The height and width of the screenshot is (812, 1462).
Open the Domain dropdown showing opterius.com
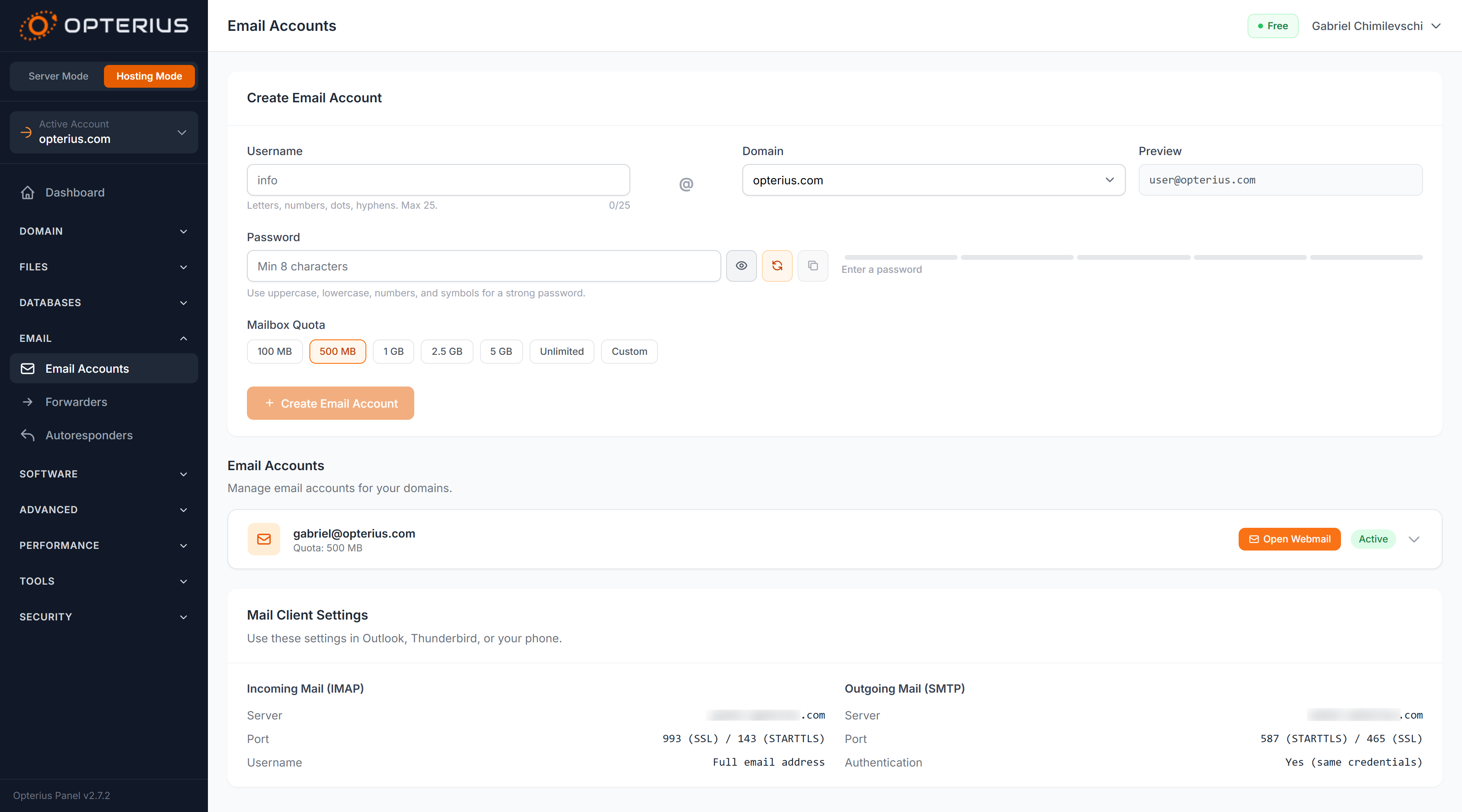pos(934,180)
